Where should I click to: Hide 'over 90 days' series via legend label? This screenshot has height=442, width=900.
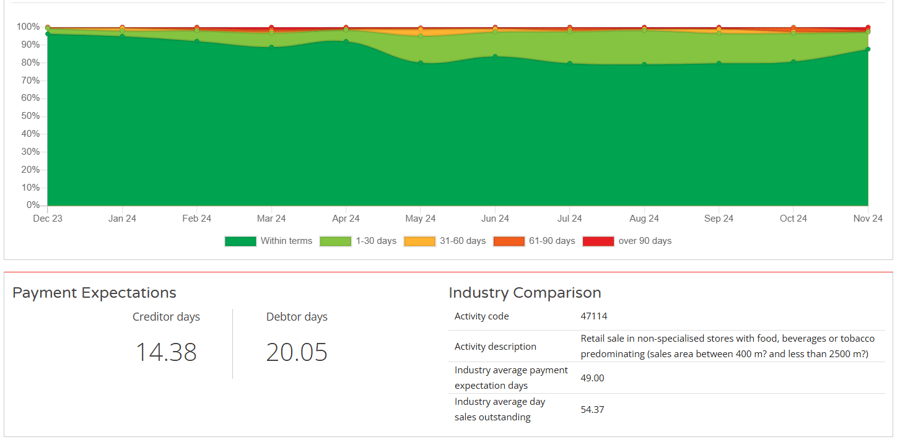(644, 241)
